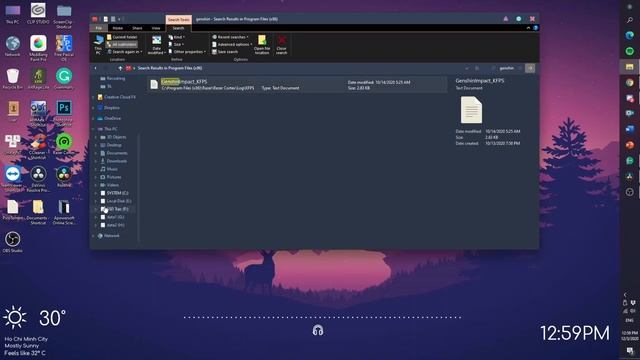Open Date modified dropdown in ribbon

pyautogui.click(x=156, y=45)
